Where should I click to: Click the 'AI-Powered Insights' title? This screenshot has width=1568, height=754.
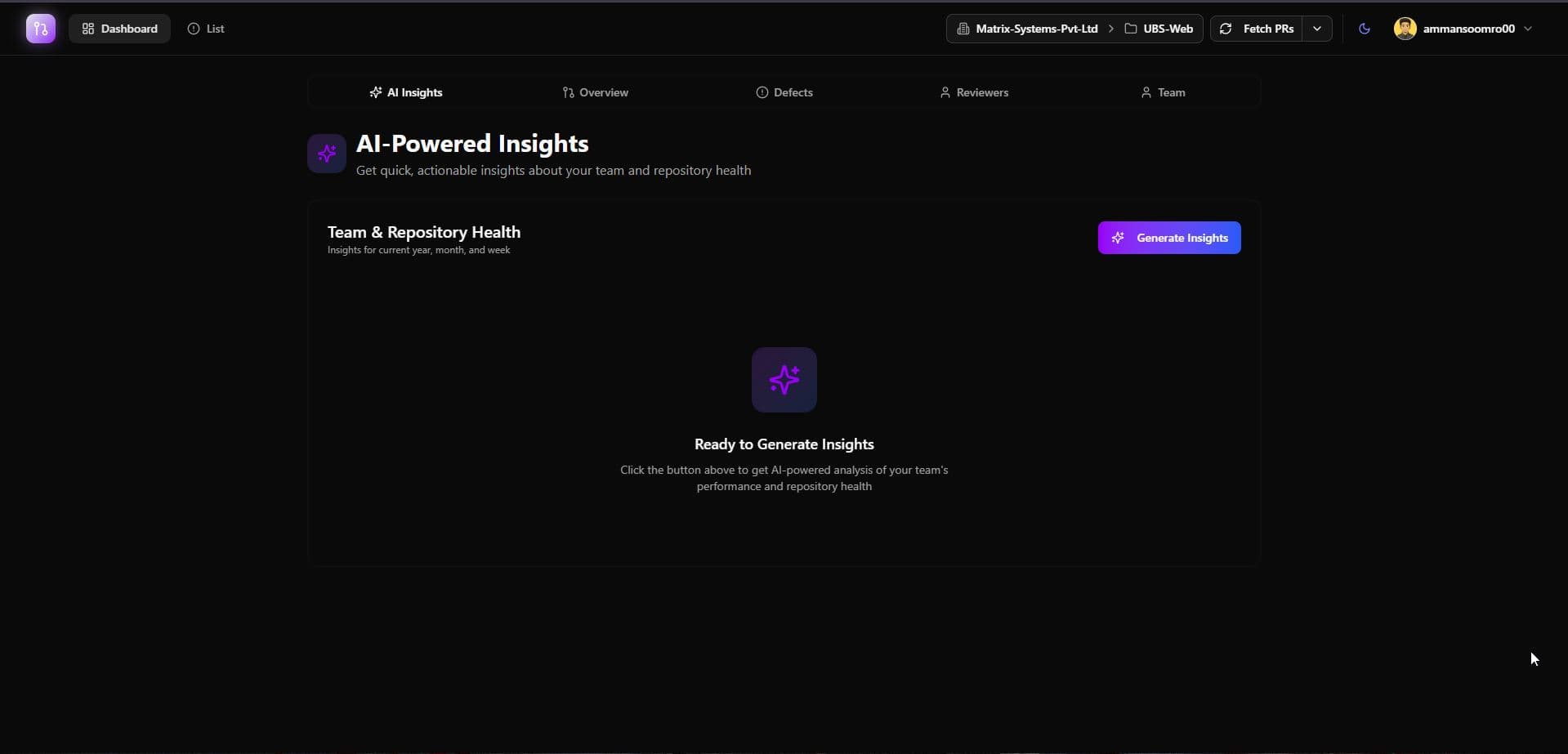[x=472, y=144]
